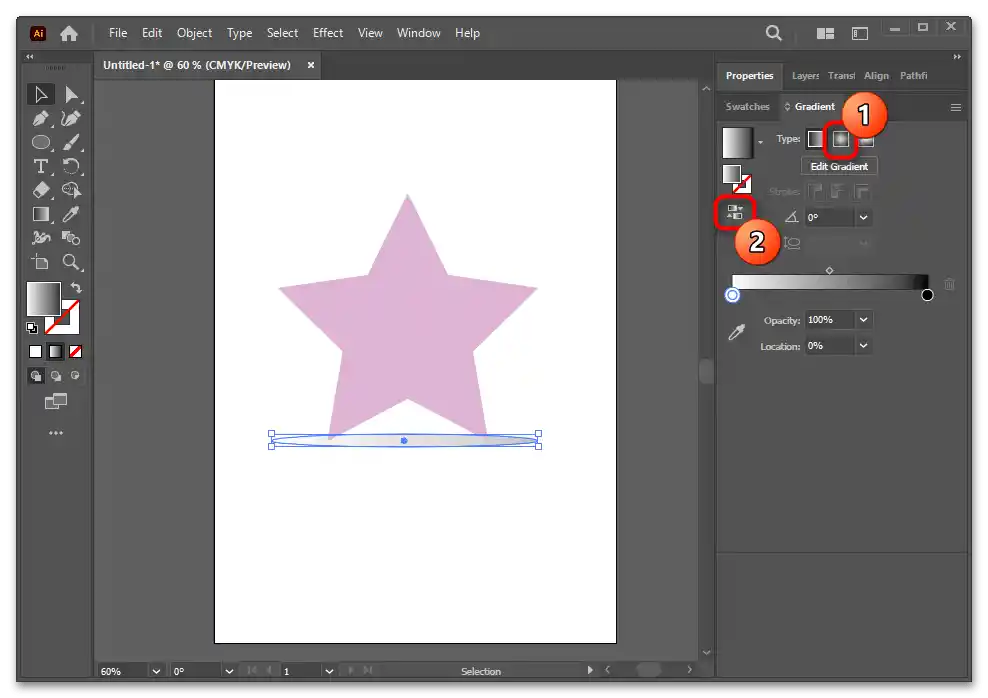Open the Effect menu
Screen dimensions: 988x698
[x=327, y=33]
